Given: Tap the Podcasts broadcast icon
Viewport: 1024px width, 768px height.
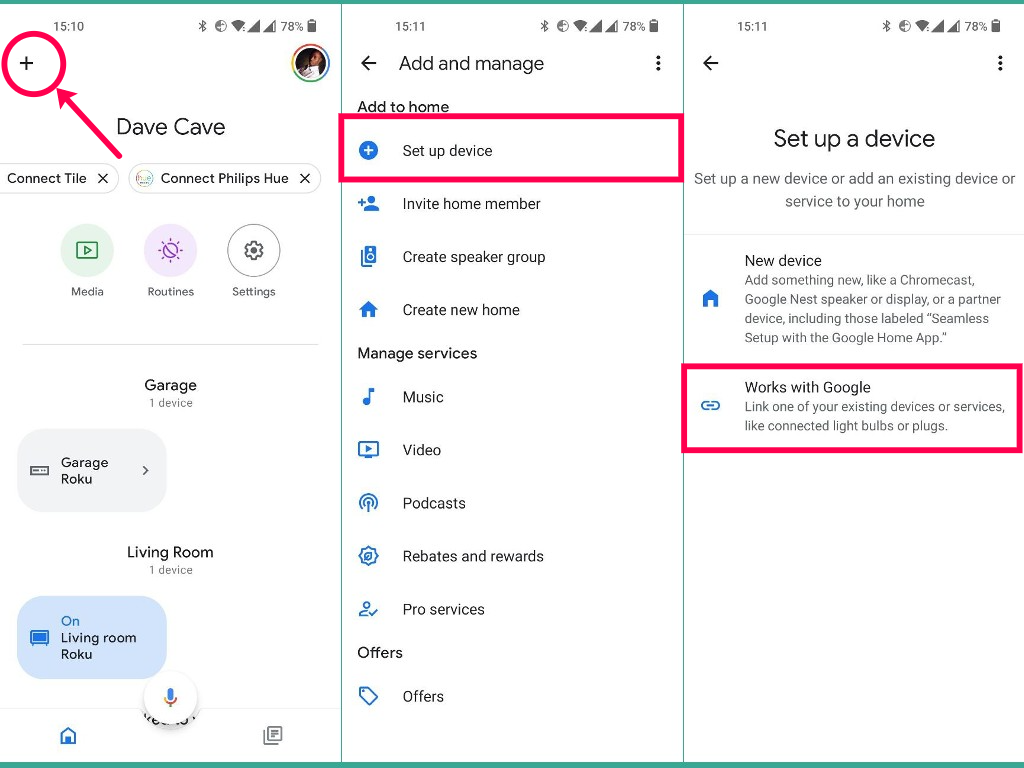Looking at the screenshot, I should (x=368, y=503).
